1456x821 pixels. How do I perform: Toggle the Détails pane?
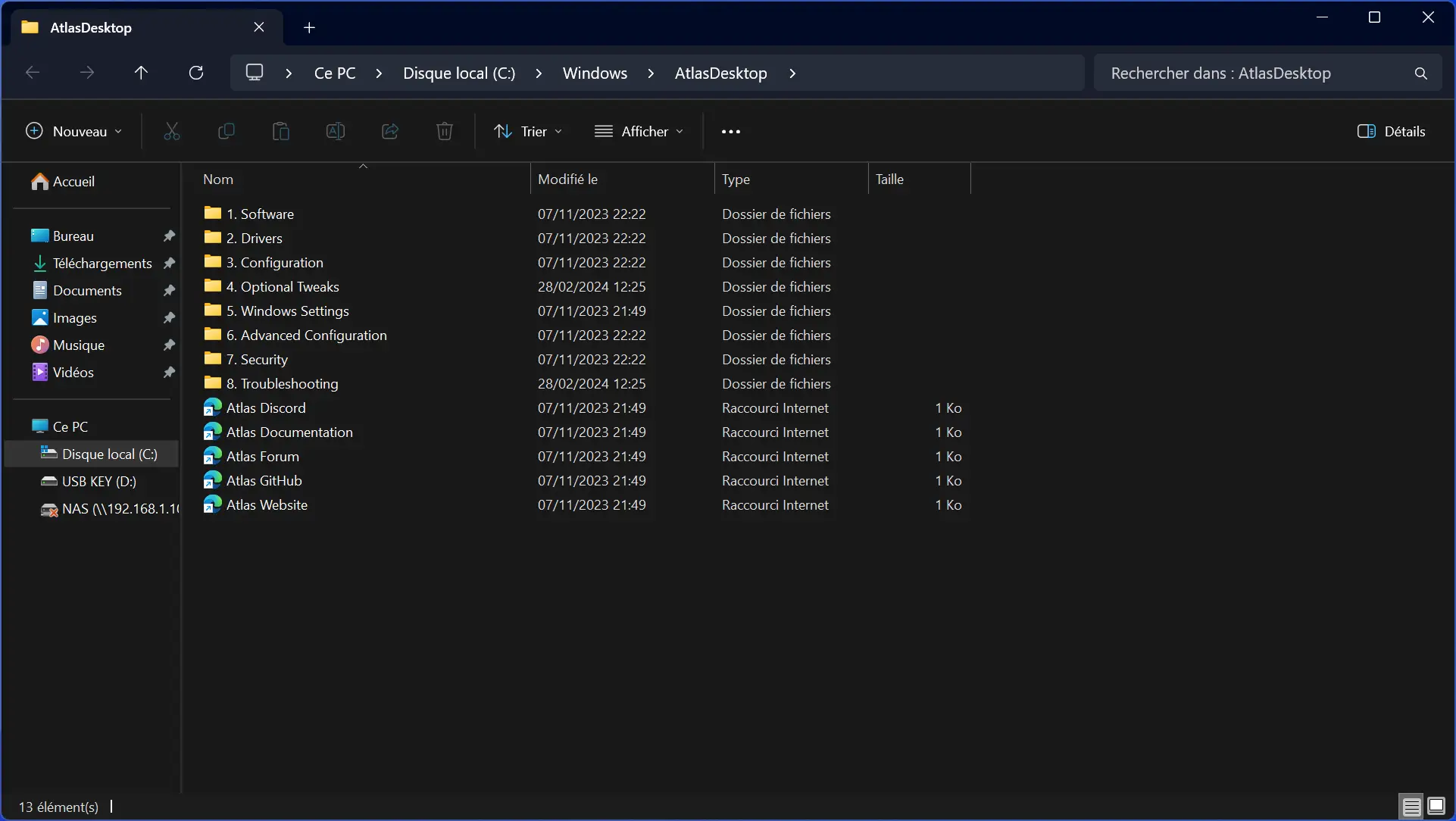(x=1391, y=132)
